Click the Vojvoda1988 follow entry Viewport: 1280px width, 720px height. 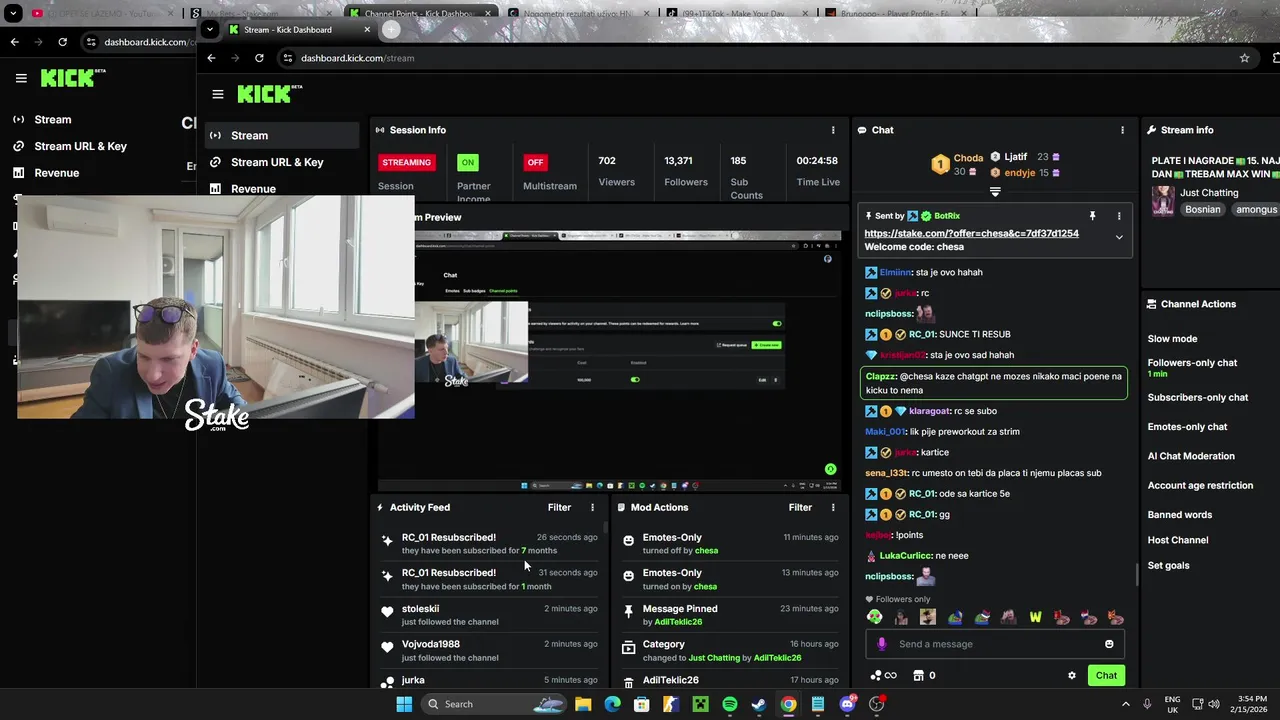488,651
